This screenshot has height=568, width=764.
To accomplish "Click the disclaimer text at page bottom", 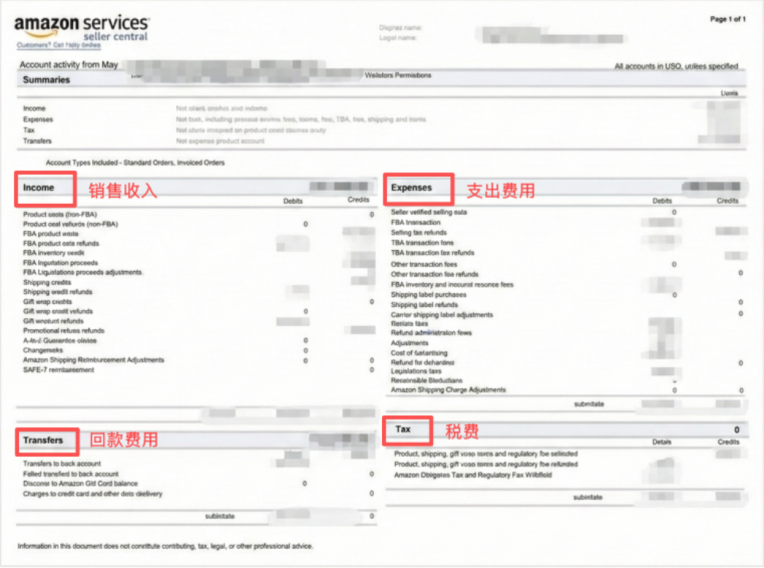I will click(165, 546).
